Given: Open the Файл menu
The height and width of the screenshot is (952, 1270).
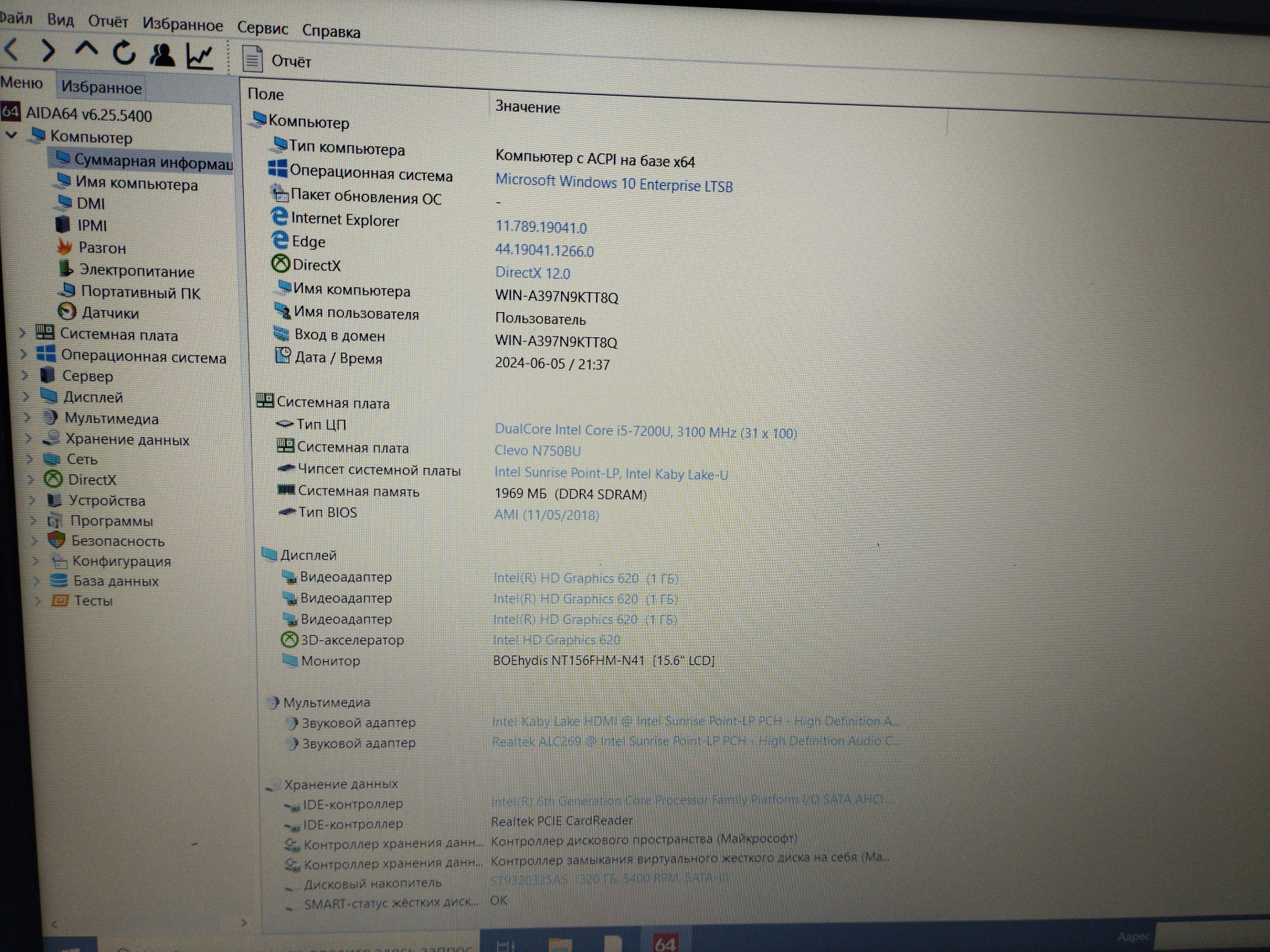Looking at the screenshot, I should 16,17.
